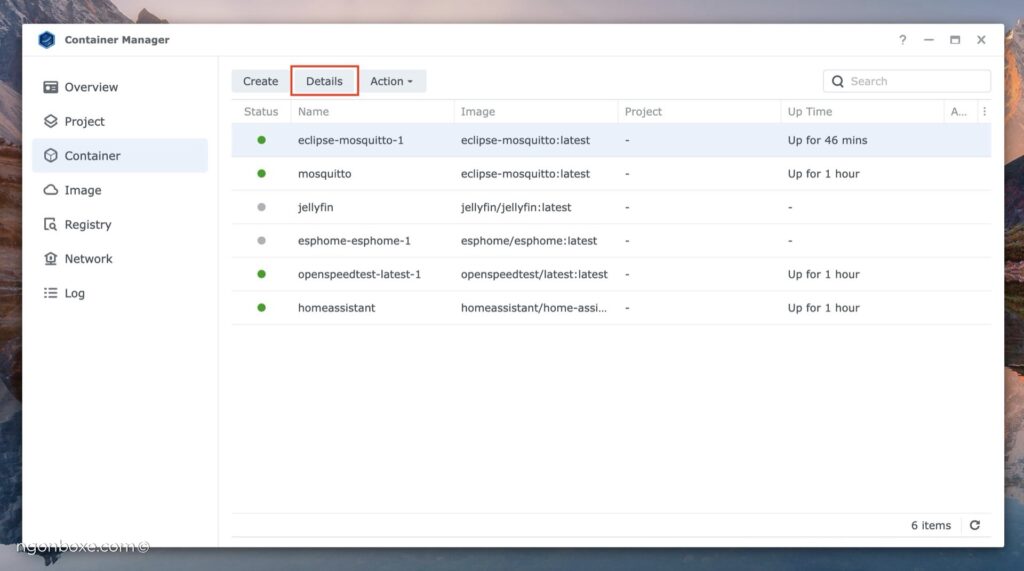The height and width of the screenshot is (571, 1024).
Task: Click the Project layers icon in sidebar
Action: coord(50,121)
